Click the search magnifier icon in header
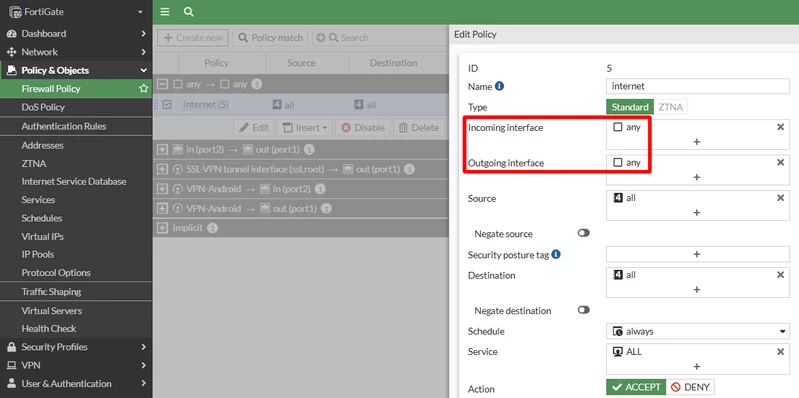799x398 pixels. coord(189,12)
